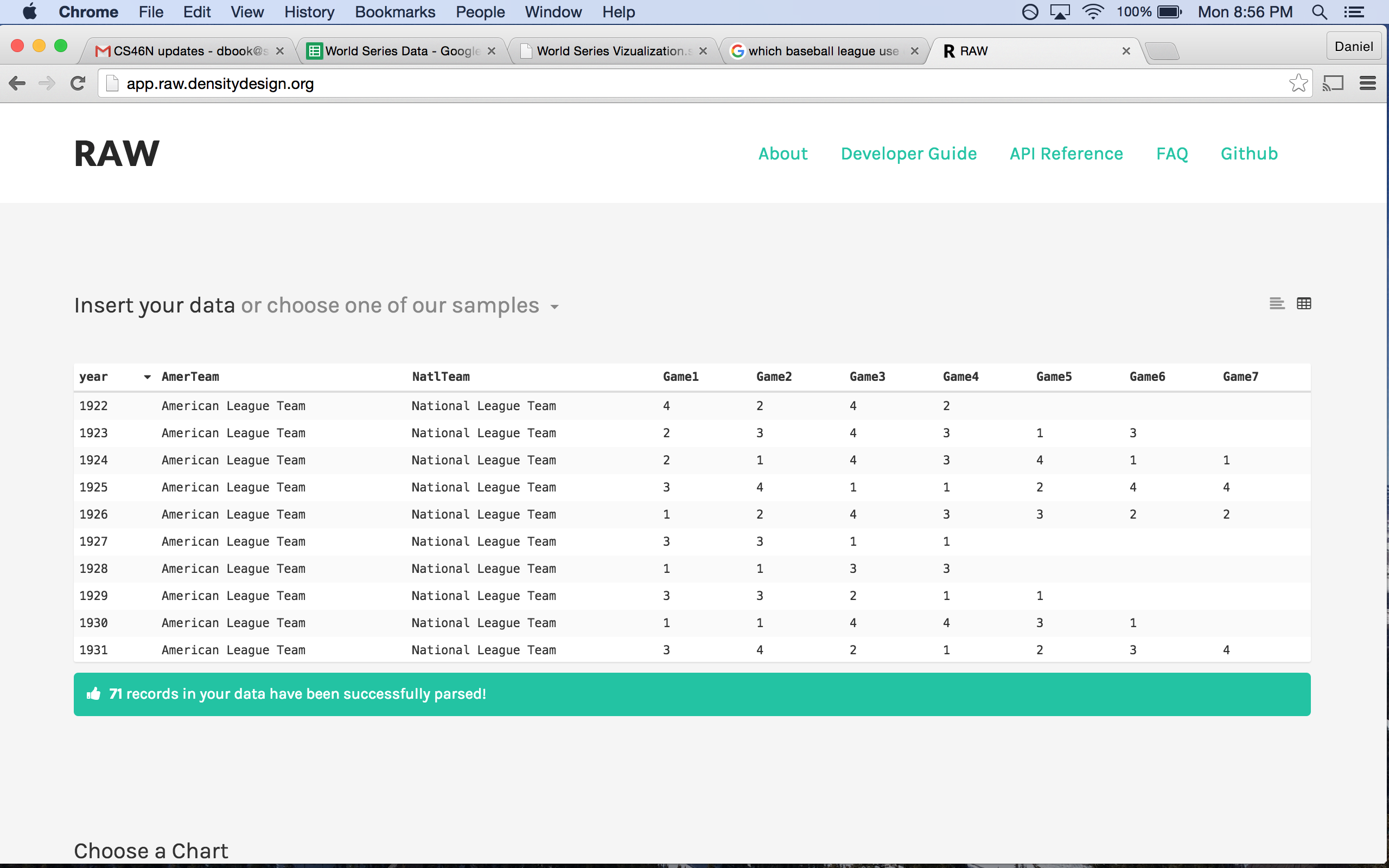1389x868 pixels.
Task: Open the samples dropdown arrow
Action: pyautogui.click(x=555, y=307)
